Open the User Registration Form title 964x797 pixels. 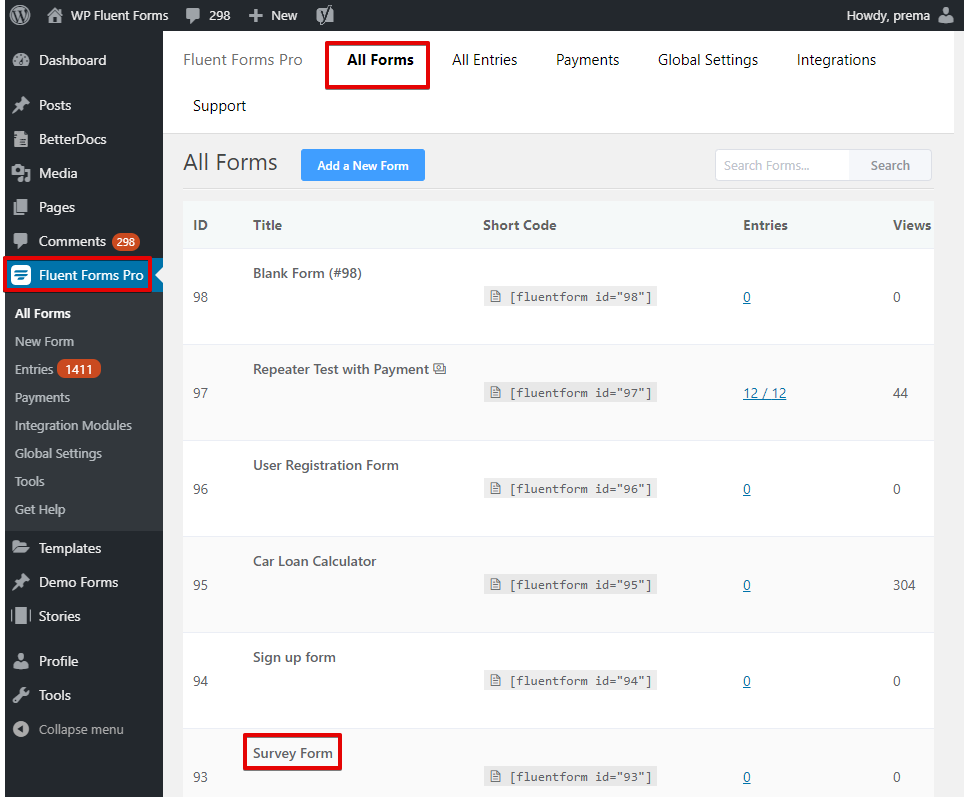click(326, 465)
